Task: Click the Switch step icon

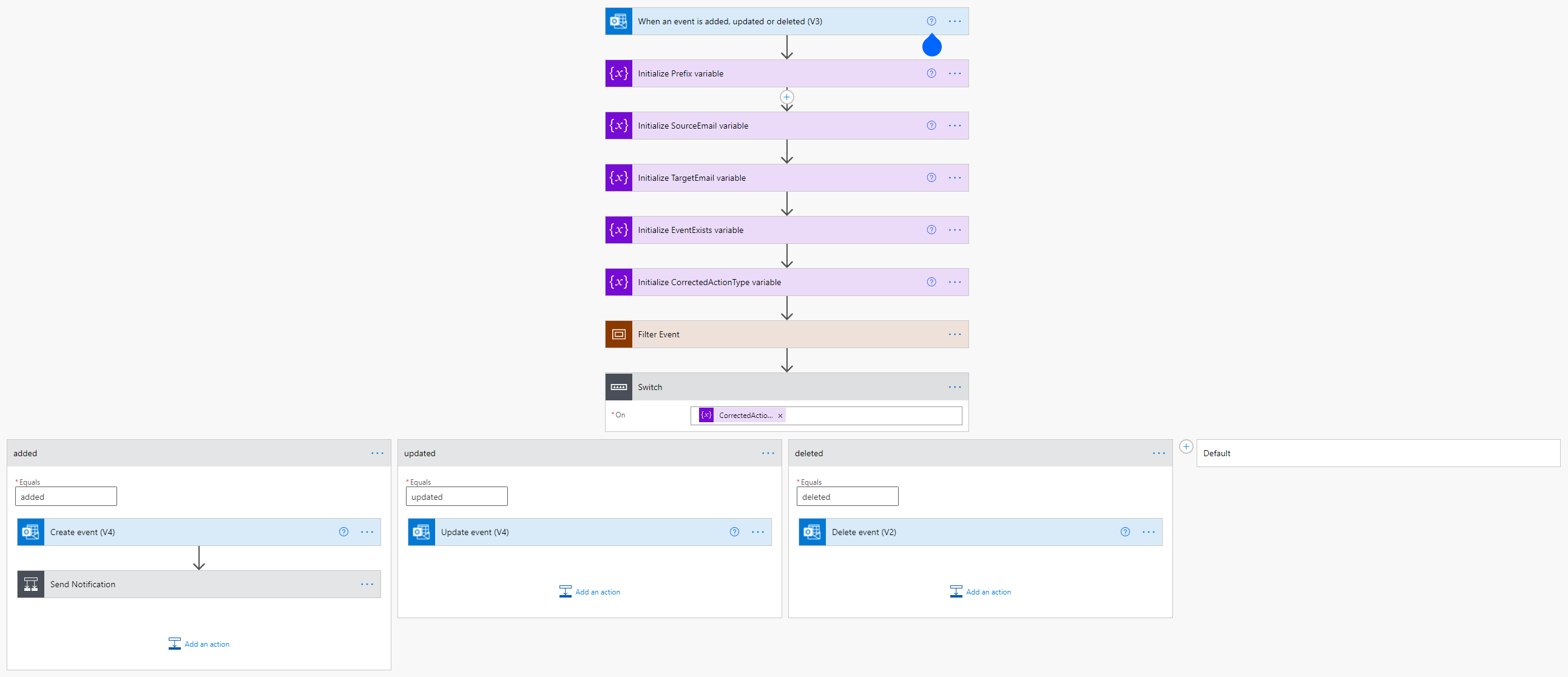Action: 618,387
